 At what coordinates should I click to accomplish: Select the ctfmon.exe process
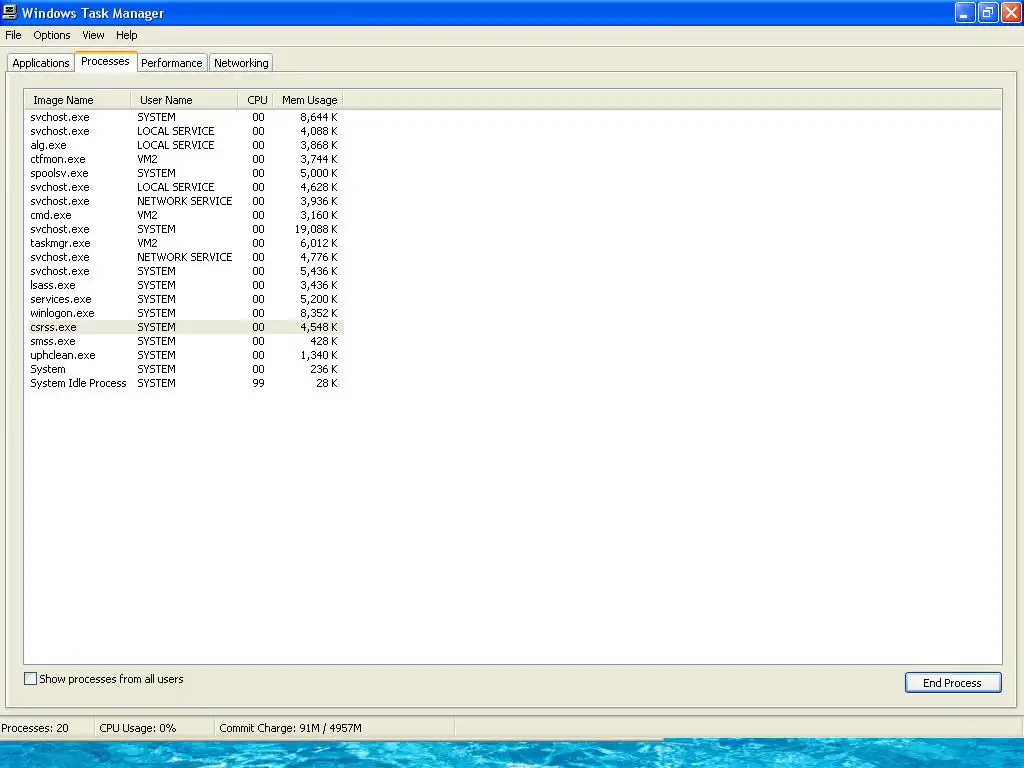click(184, 159)
